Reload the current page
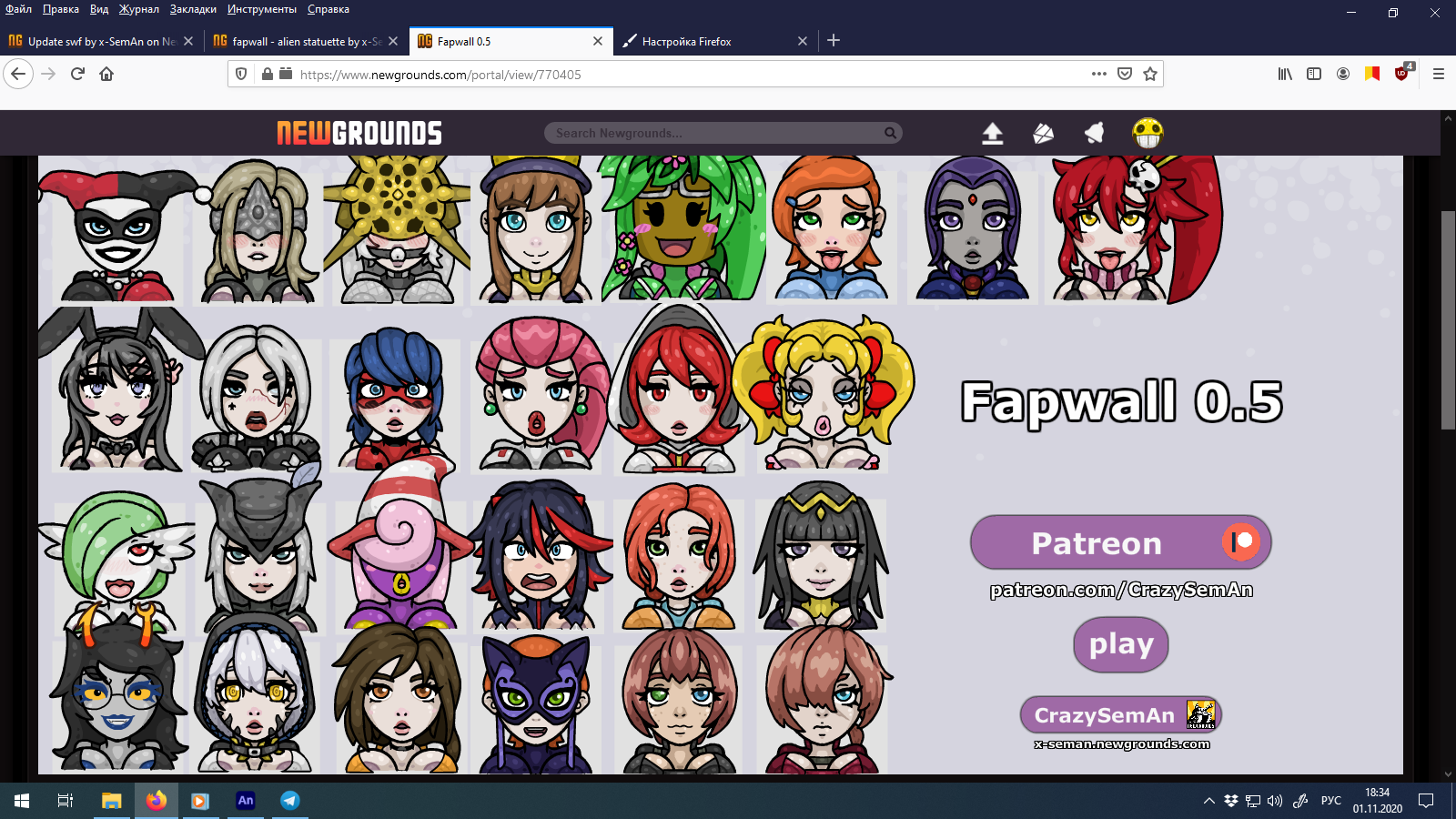 [x=77, y=74]
